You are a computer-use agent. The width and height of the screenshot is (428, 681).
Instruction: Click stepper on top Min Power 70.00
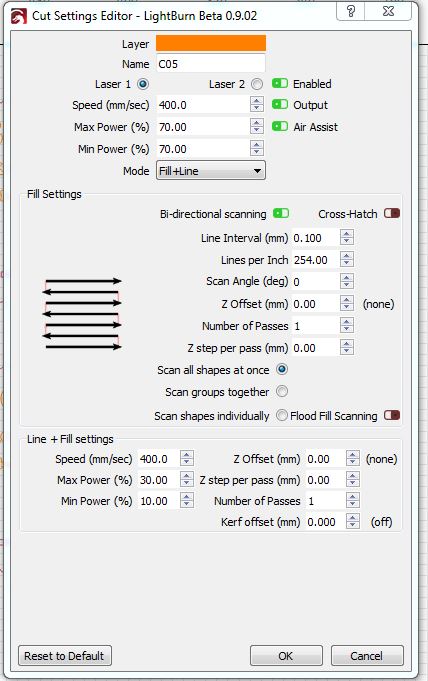(257, 149)
